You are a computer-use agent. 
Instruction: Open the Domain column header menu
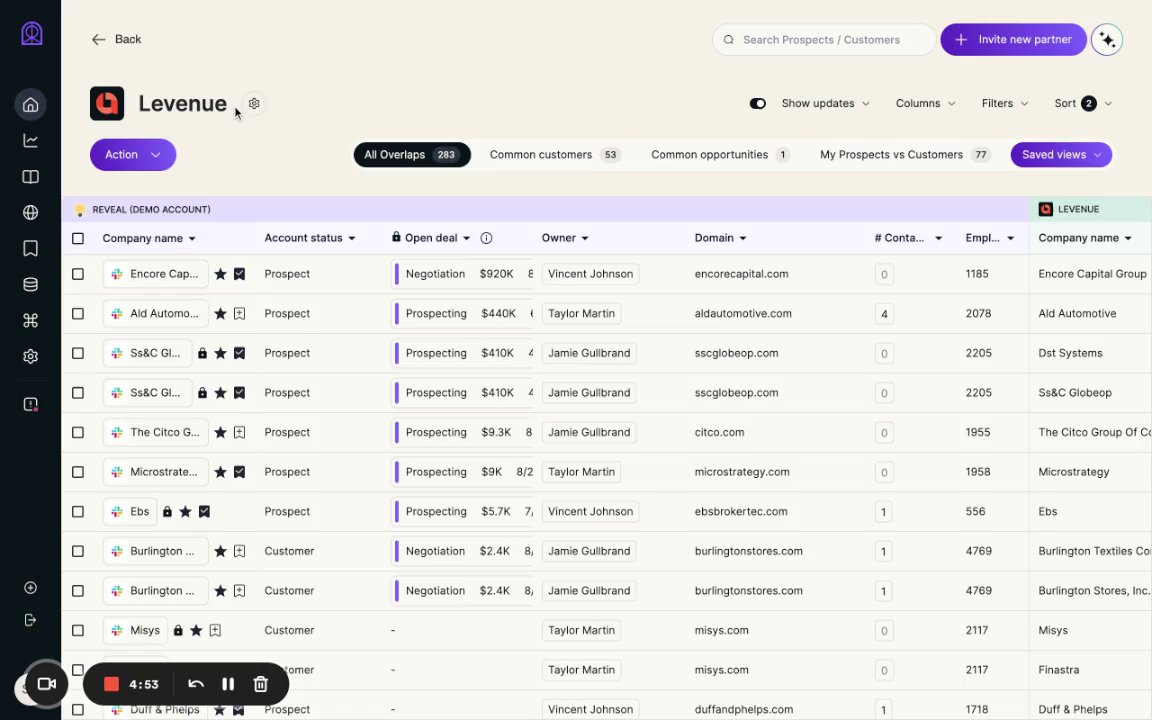pos(720,238)
